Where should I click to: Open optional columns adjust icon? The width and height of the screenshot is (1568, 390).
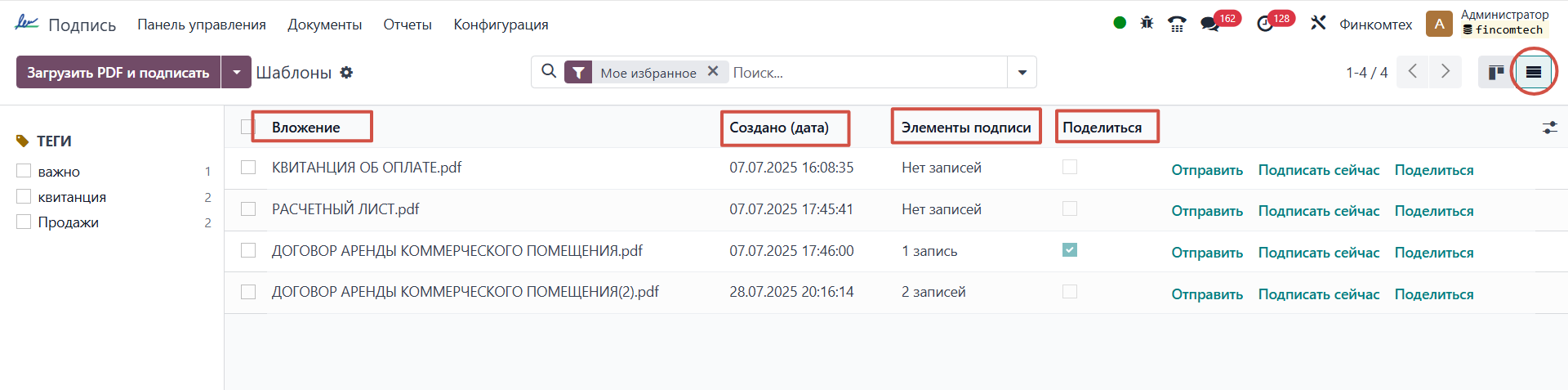point(1549,128)
